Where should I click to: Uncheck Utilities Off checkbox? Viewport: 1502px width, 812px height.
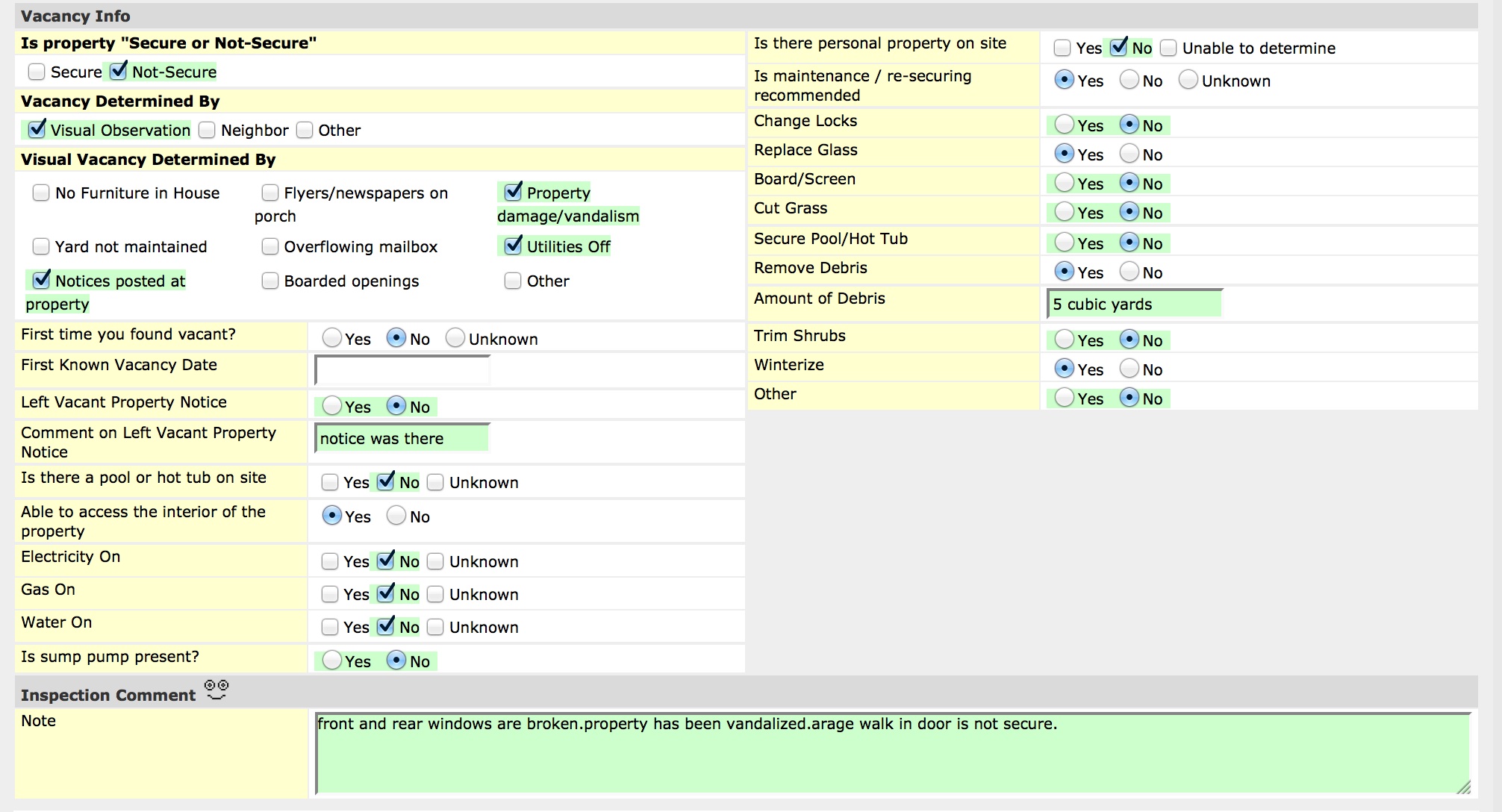514,246
